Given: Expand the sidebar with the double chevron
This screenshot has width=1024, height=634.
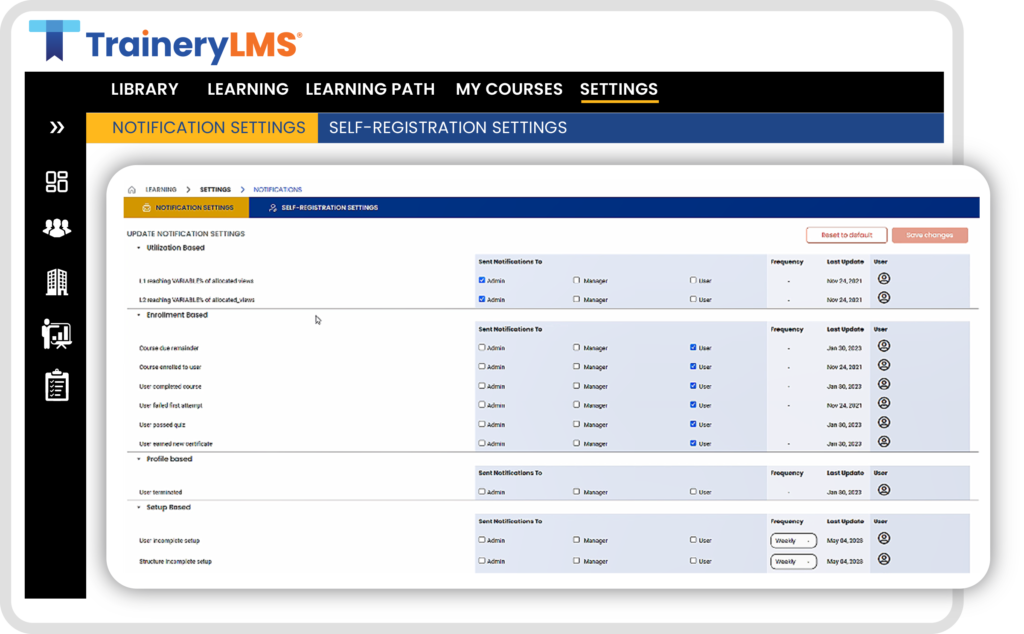Looking at the screenshot, I should pyautogui.click(x=57, y=127).
